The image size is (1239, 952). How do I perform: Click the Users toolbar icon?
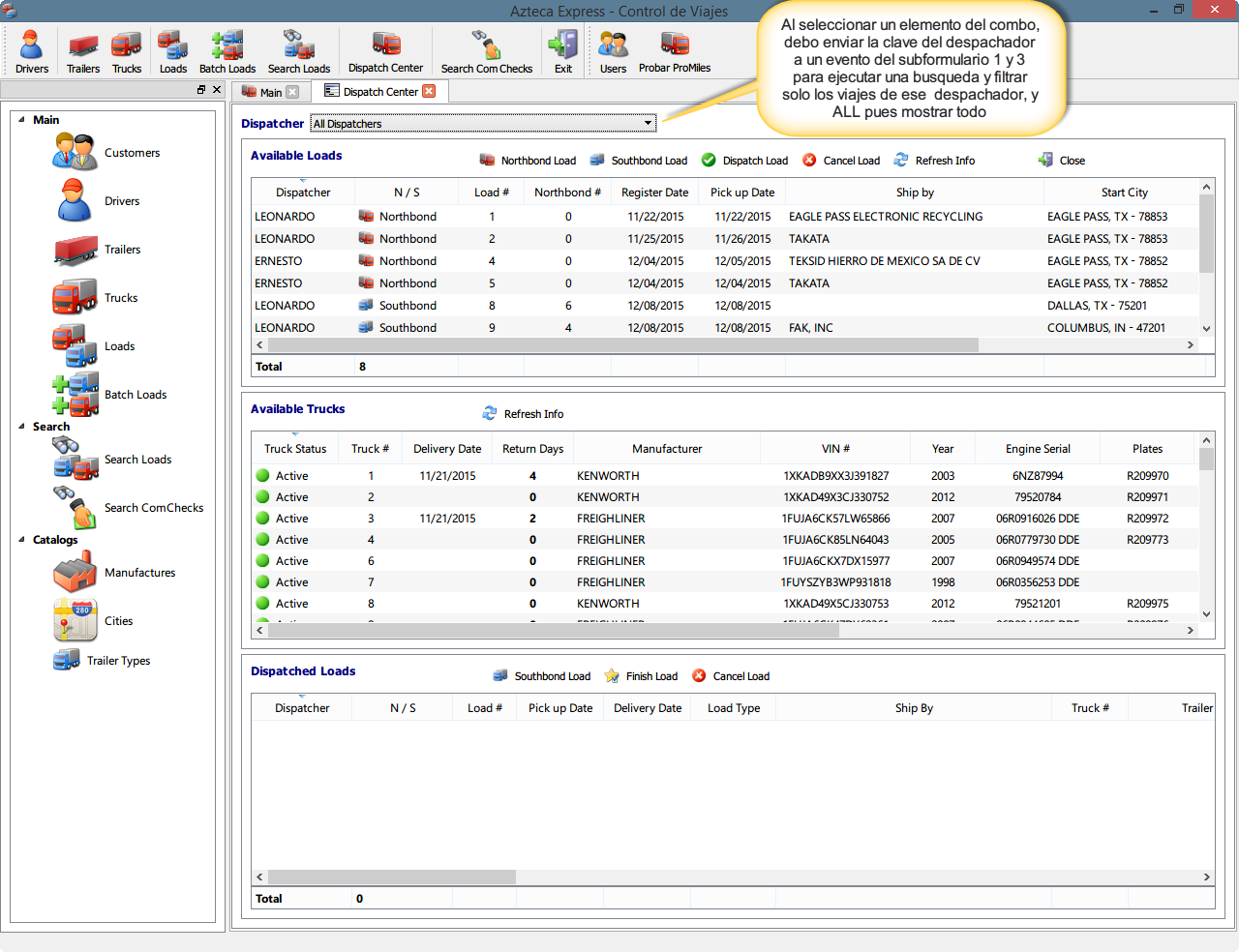click(x=613, y=52)
